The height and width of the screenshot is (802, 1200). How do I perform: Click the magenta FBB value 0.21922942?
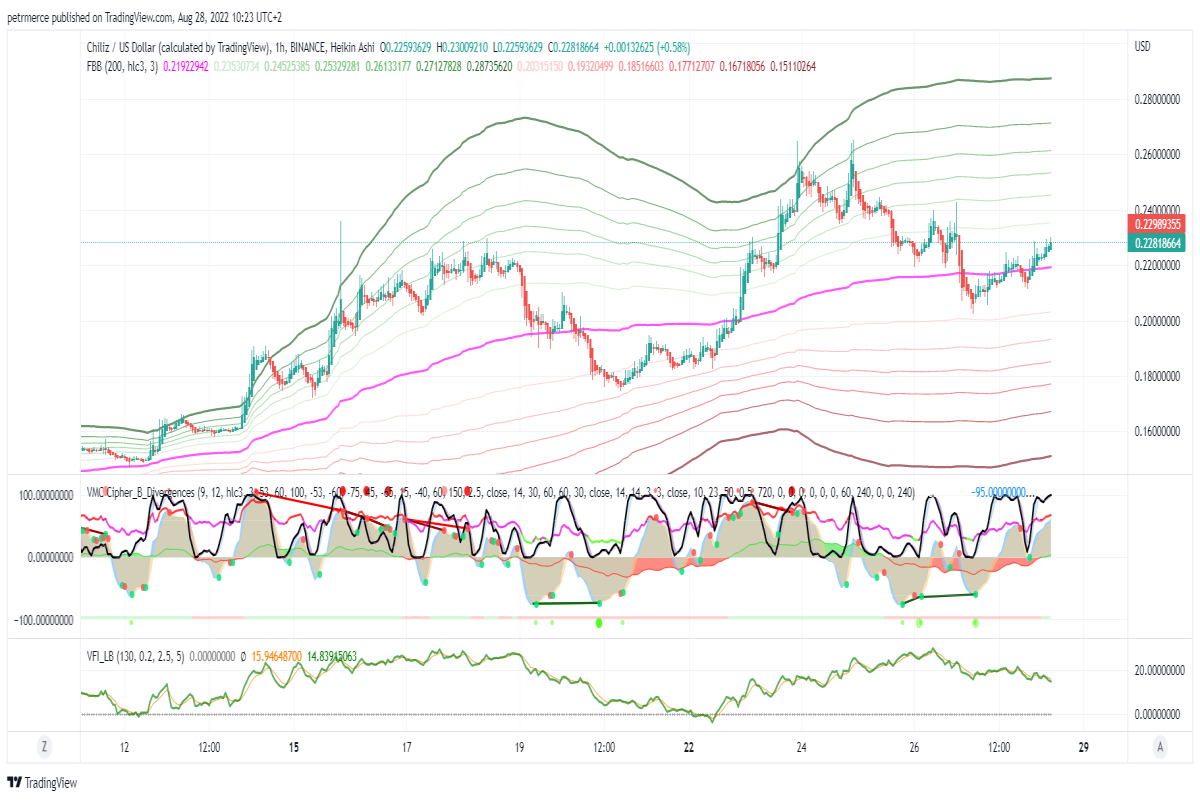point(186,65)
